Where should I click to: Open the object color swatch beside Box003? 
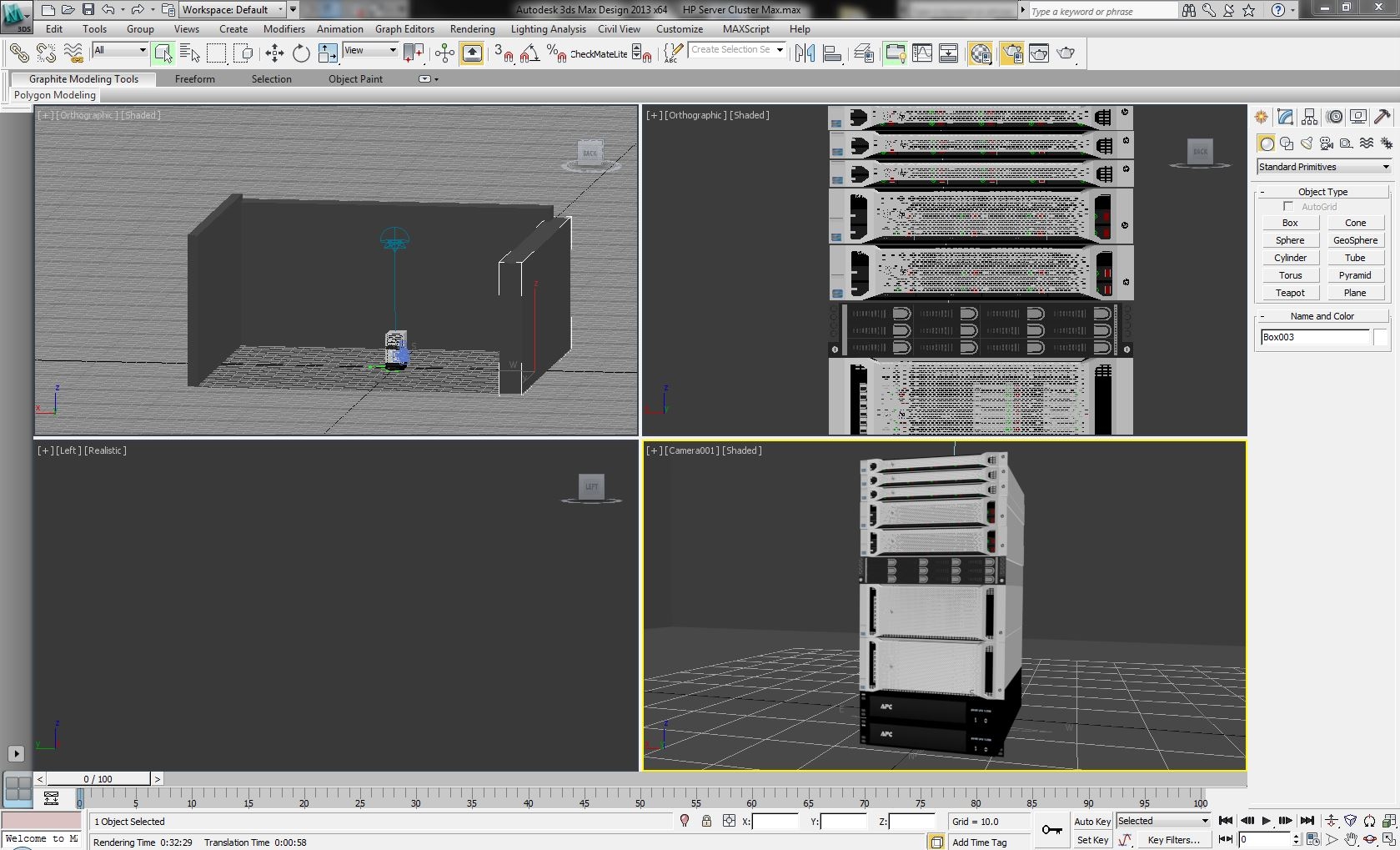click(x=1381, y=337)
